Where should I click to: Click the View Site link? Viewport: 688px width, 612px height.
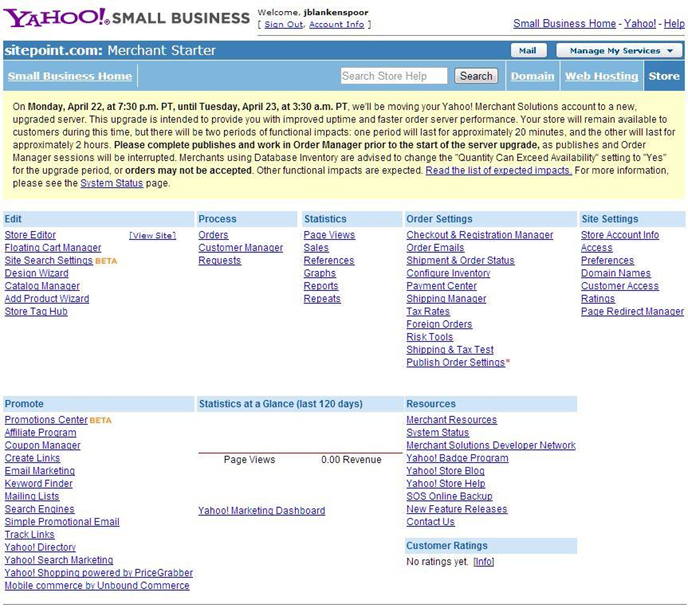point(153,235)
